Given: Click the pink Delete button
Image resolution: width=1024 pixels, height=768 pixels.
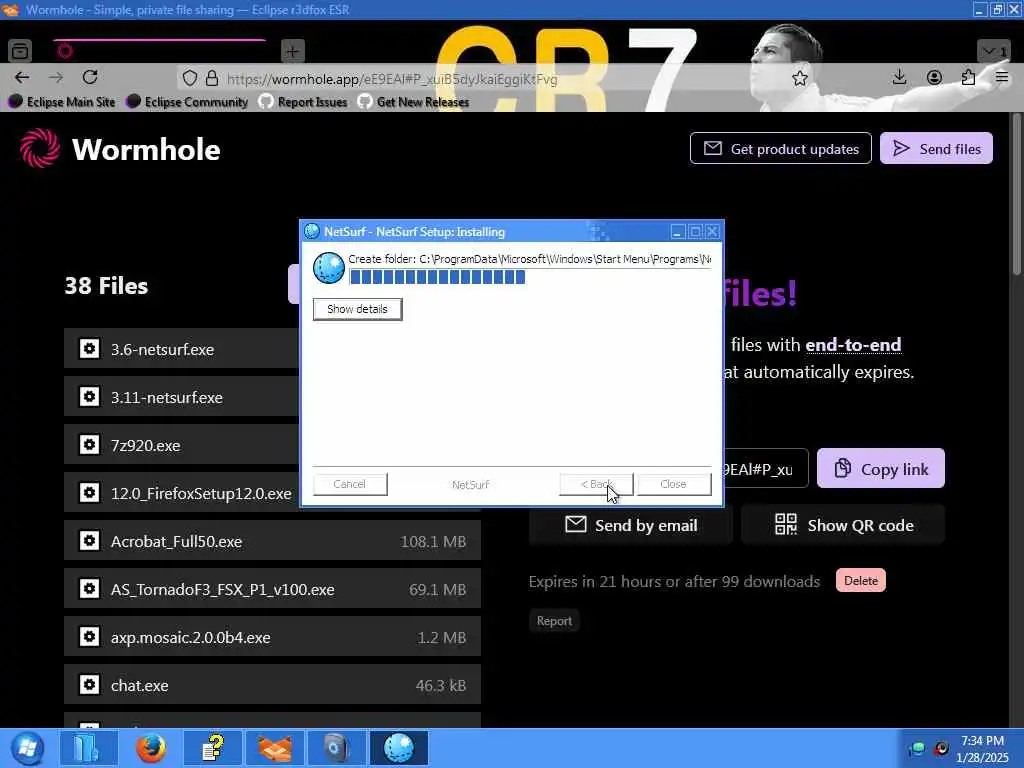Looking at the screenshot, I should pos(861,581).
